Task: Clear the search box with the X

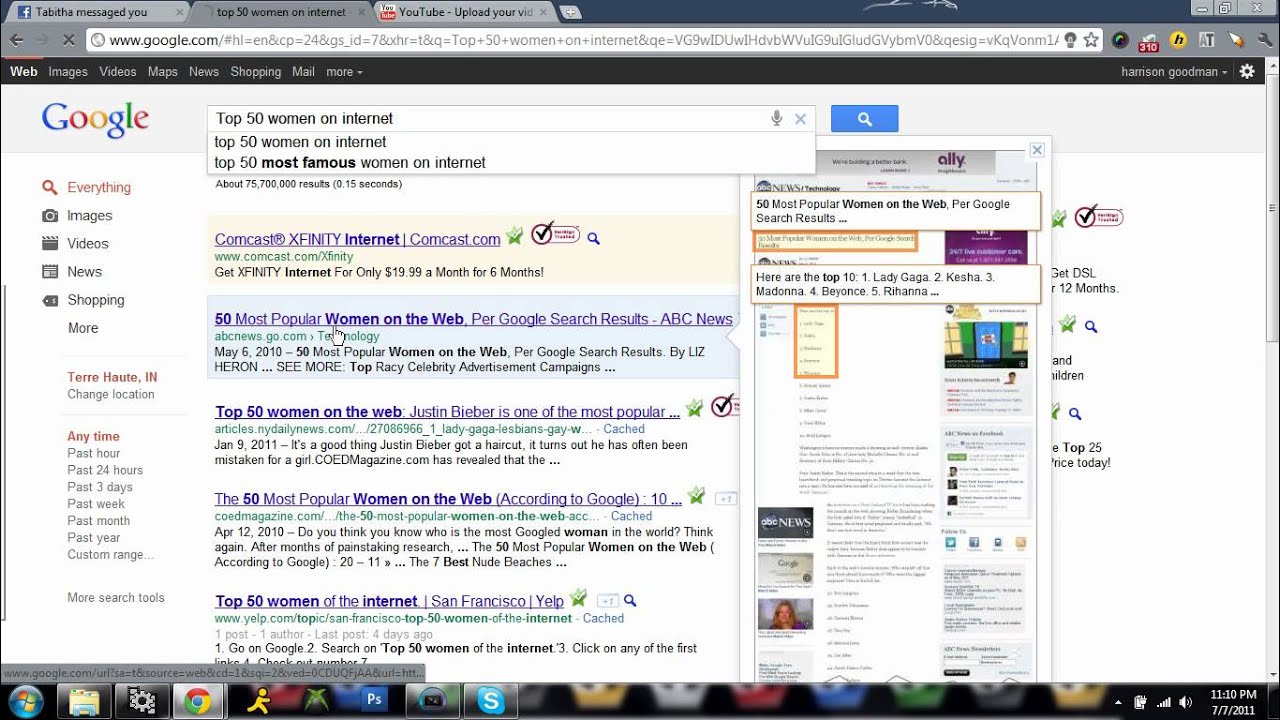Action: (800, 119)
